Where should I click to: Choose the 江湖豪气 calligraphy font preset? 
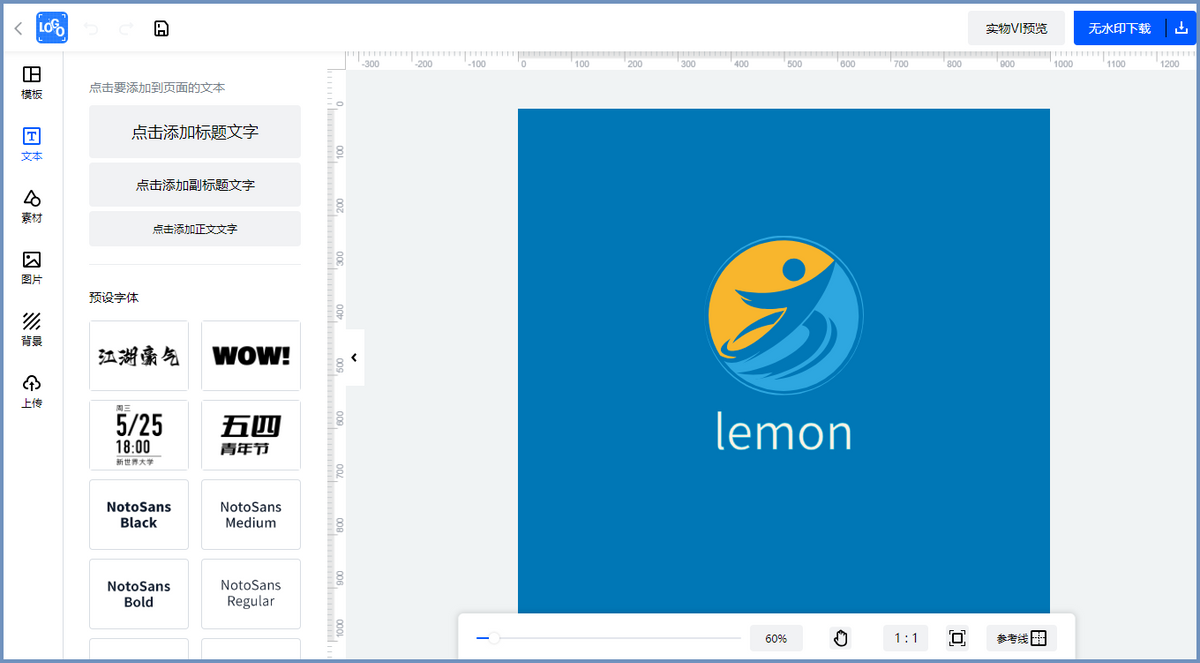click(x=139, y=356)
